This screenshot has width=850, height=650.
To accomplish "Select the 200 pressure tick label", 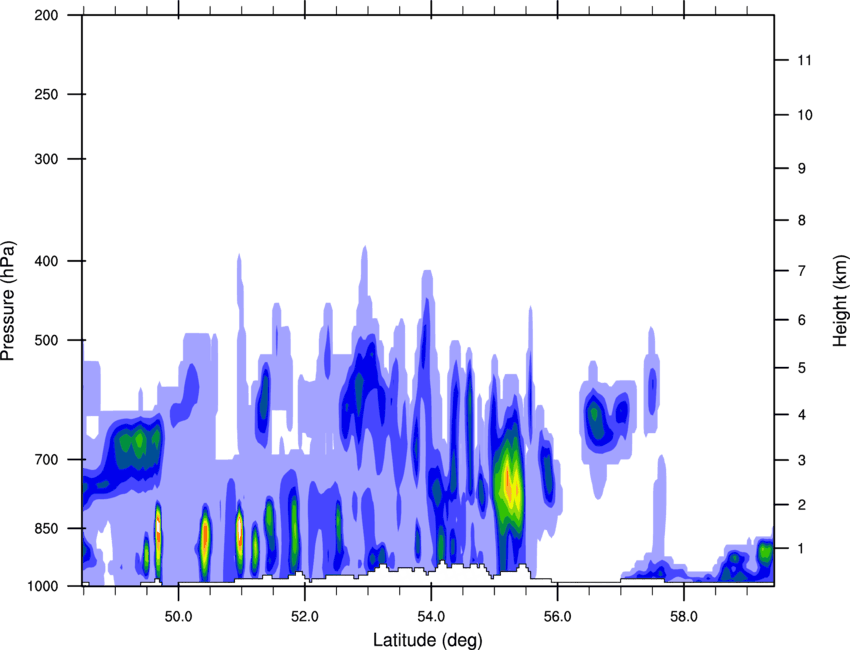I will click(47, 15).
